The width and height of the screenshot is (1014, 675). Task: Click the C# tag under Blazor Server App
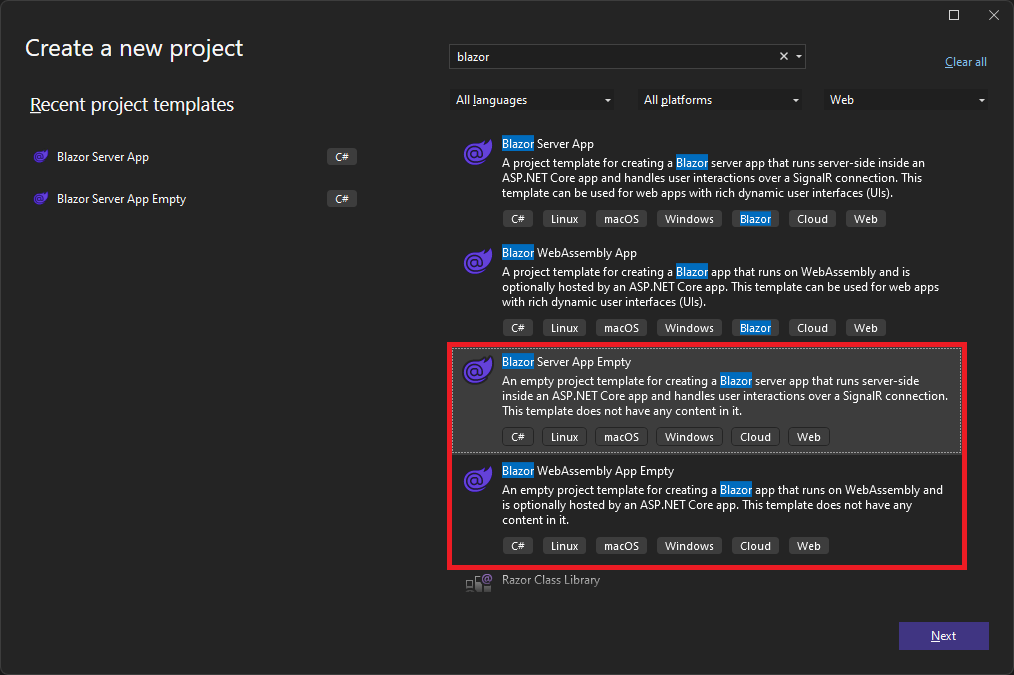(518, 219)
